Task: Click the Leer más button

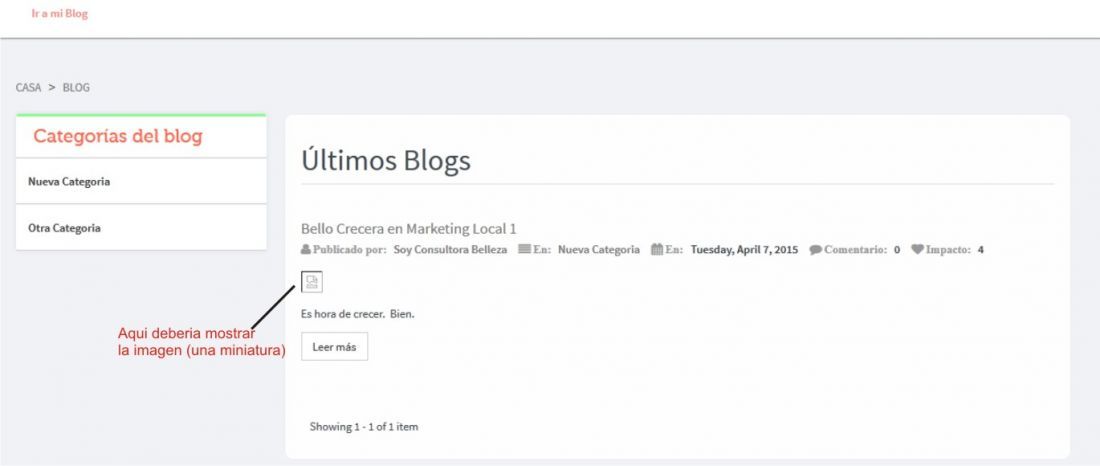Action: coord(335,347)
